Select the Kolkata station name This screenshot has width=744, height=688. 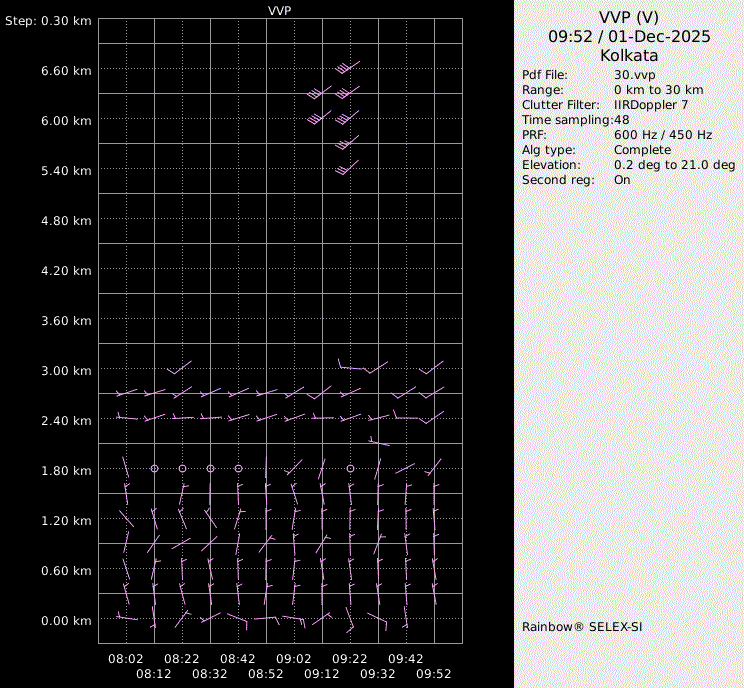tap(628, 55)
